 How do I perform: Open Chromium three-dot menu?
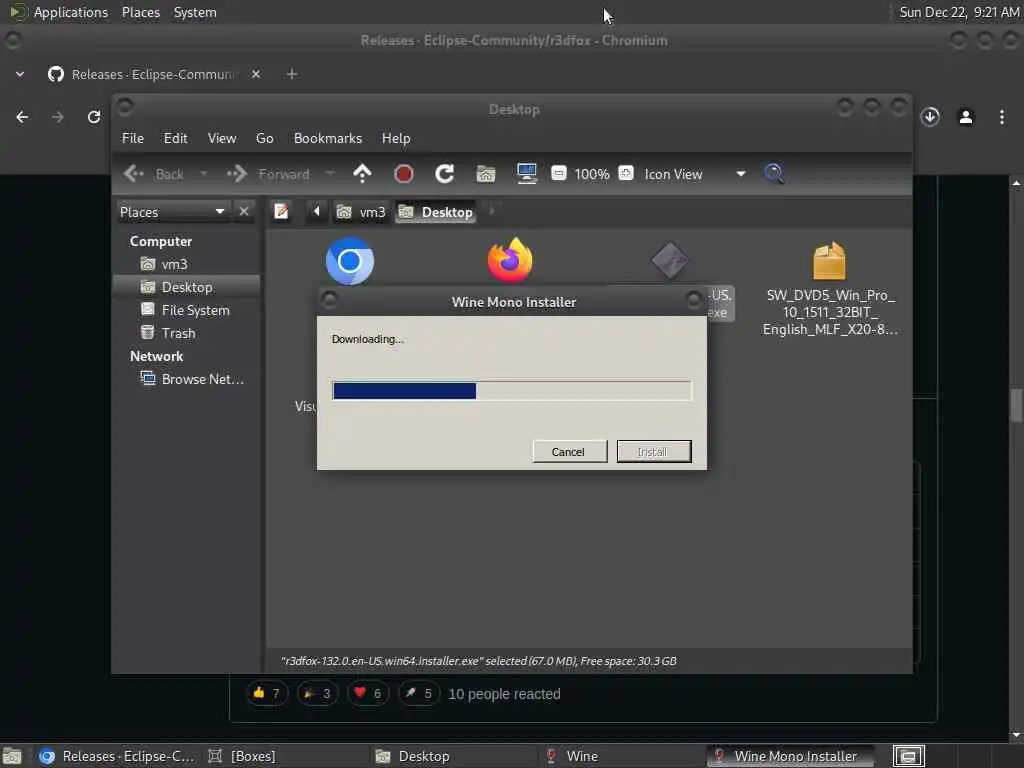[x=1002, y=117]
